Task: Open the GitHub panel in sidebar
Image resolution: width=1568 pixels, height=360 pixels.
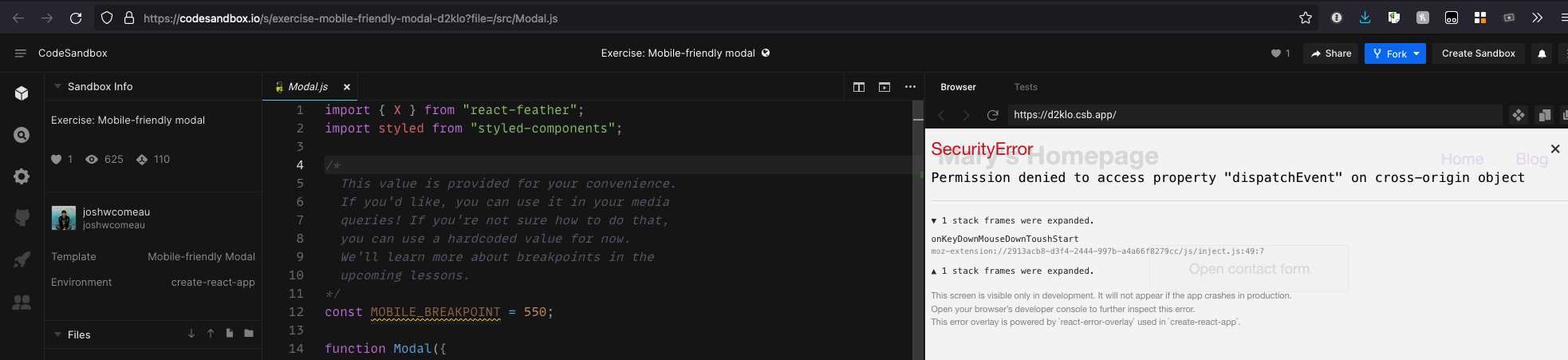Action: point(22,217)
